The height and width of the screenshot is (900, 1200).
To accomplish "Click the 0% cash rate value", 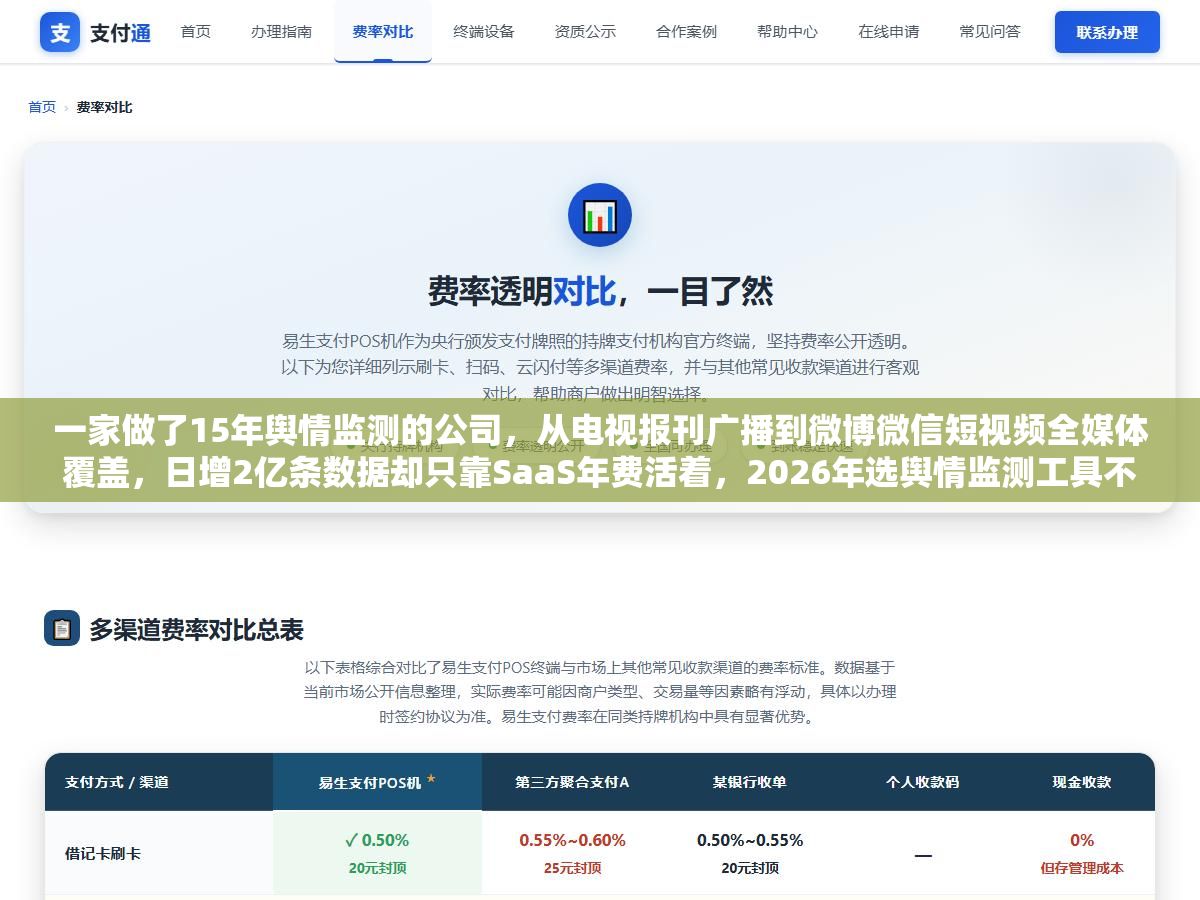I will (x=1082, y=840).
